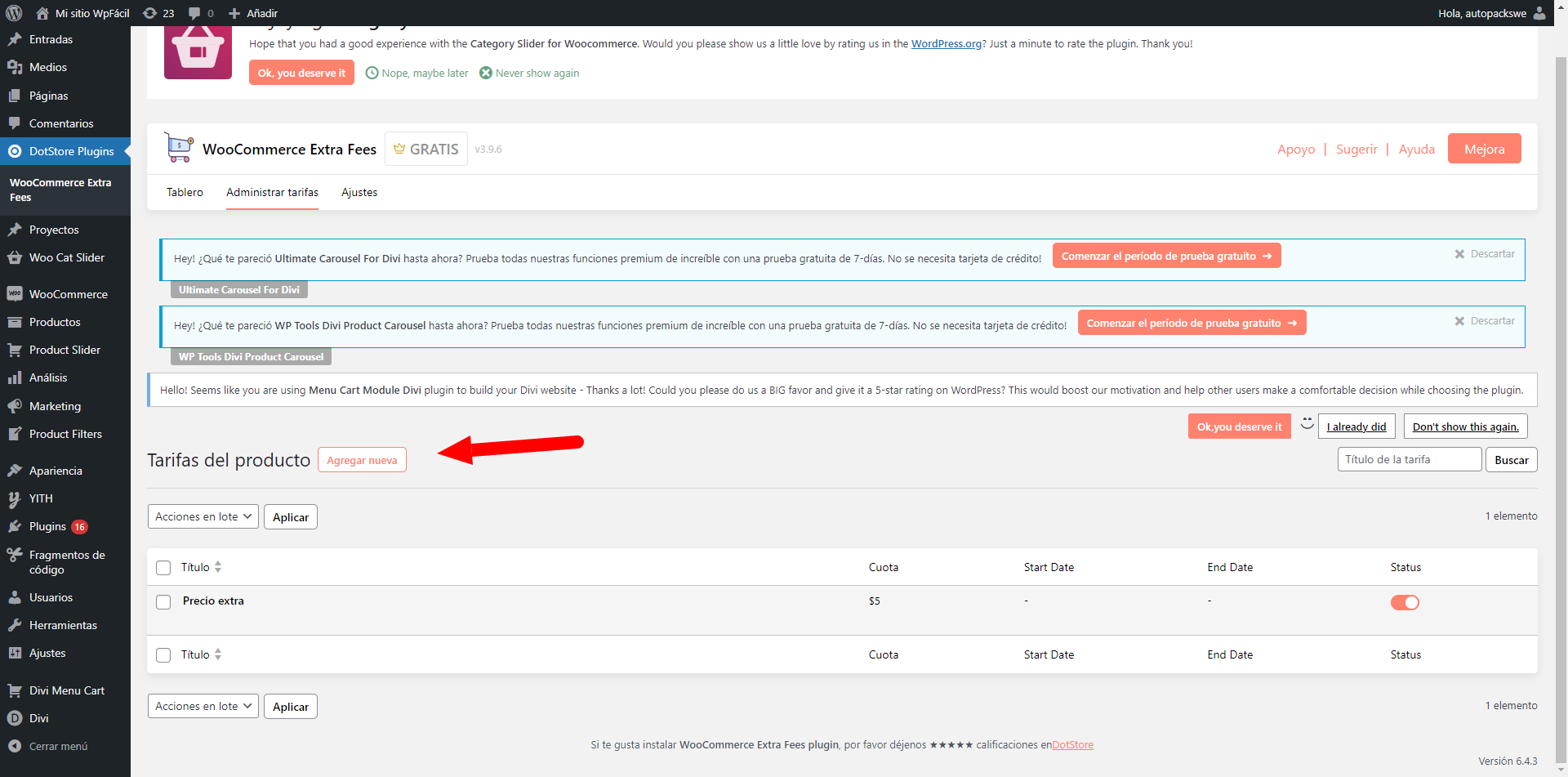The image size is (1568, 777).
Task: Go to Páginas in the sidebar
Action: 49,96
